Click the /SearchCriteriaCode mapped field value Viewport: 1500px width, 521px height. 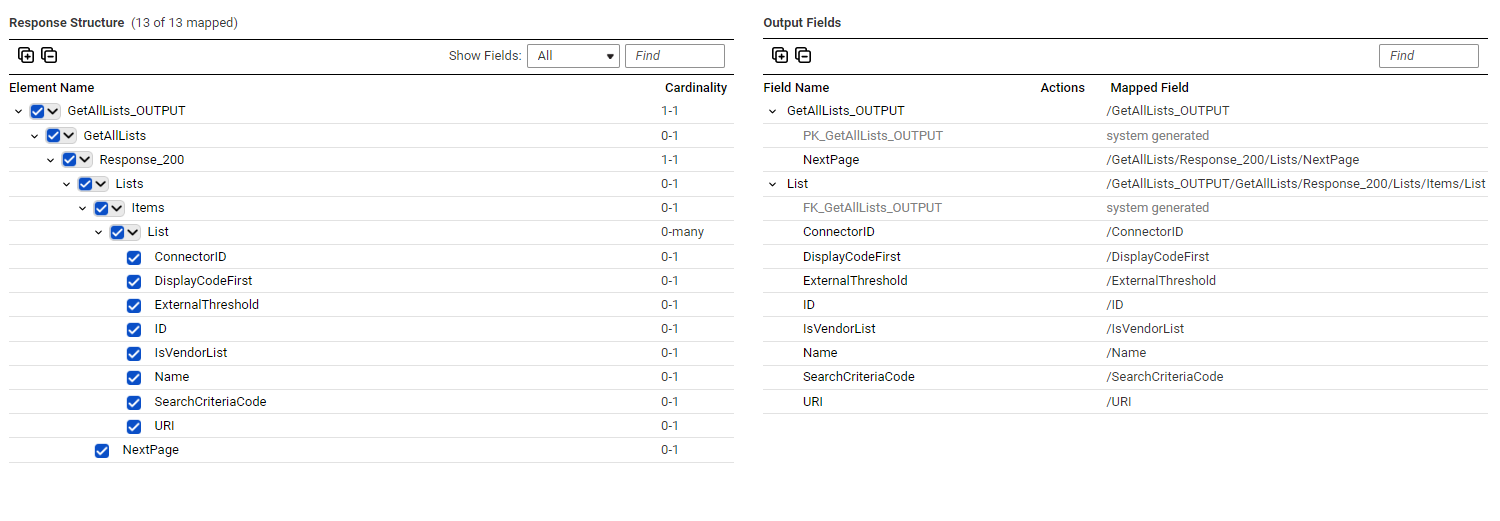1164,377
